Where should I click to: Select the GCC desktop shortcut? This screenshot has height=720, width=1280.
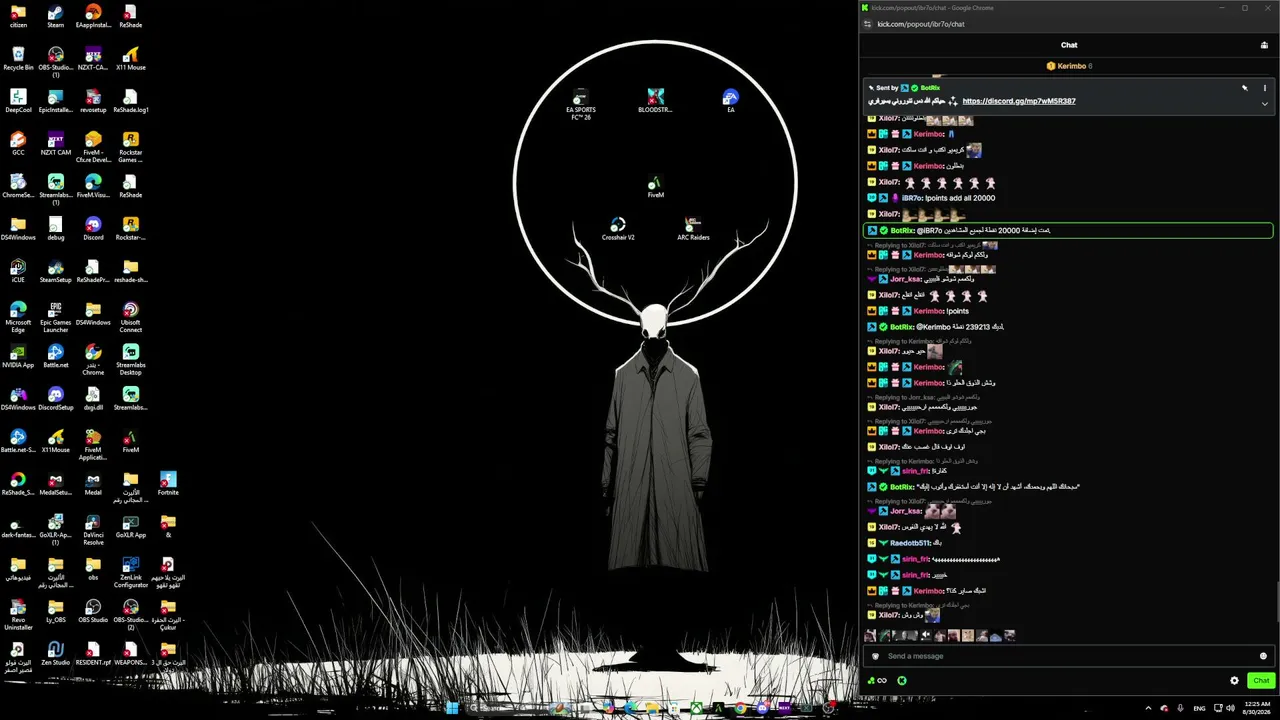(x=18, y=144)
